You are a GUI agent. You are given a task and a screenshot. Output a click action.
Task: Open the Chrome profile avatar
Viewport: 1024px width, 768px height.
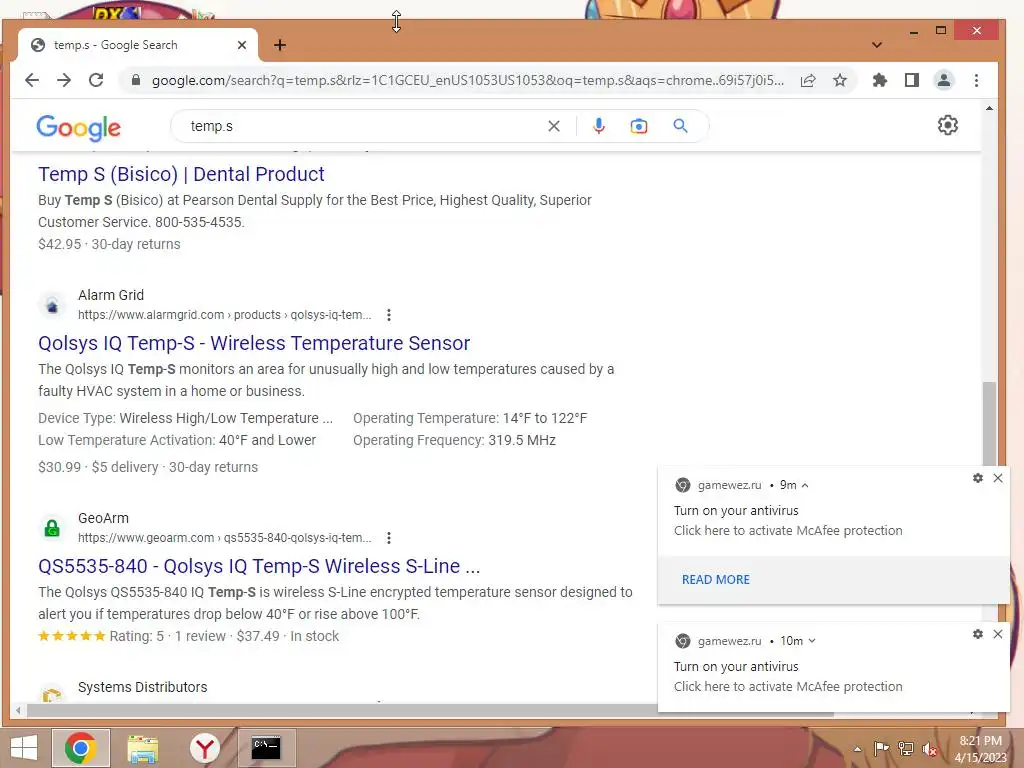[944, 80]
